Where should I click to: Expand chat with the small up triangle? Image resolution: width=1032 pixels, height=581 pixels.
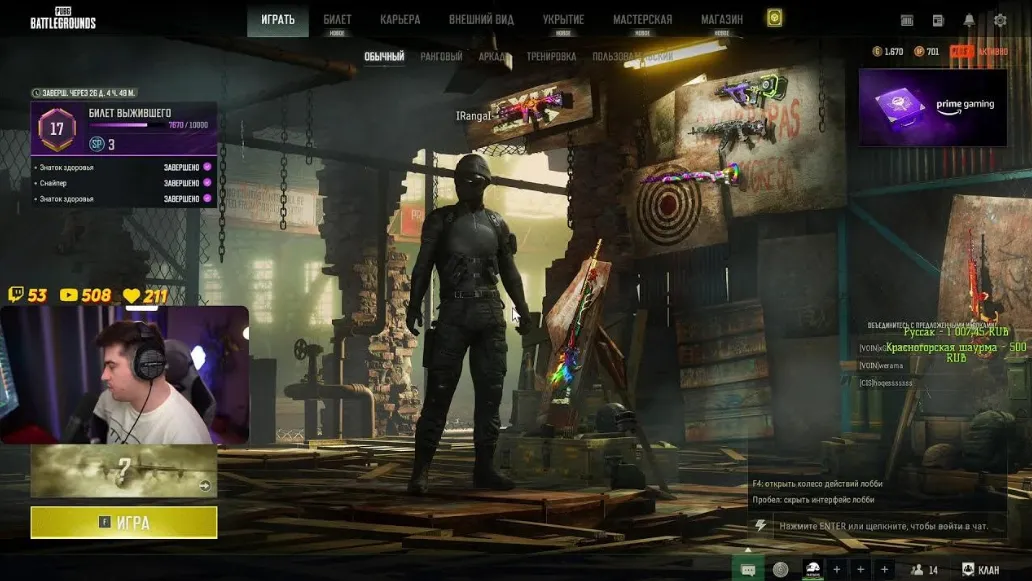[748, 550]
